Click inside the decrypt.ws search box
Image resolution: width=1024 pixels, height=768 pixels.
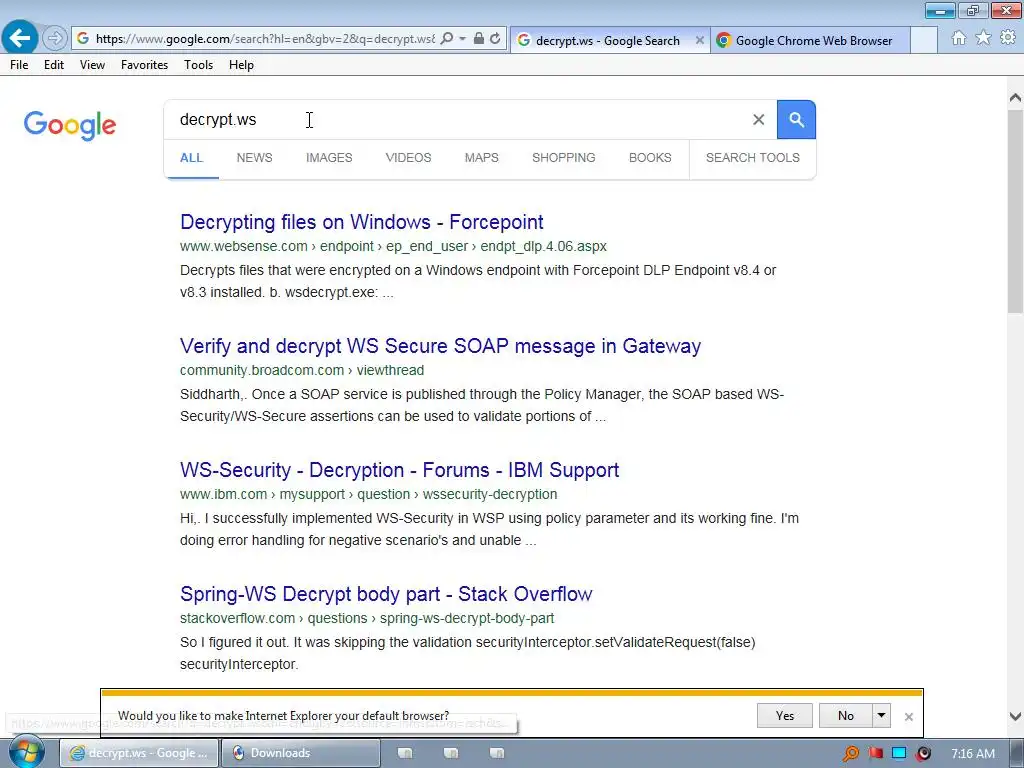[x=457, y=120]
